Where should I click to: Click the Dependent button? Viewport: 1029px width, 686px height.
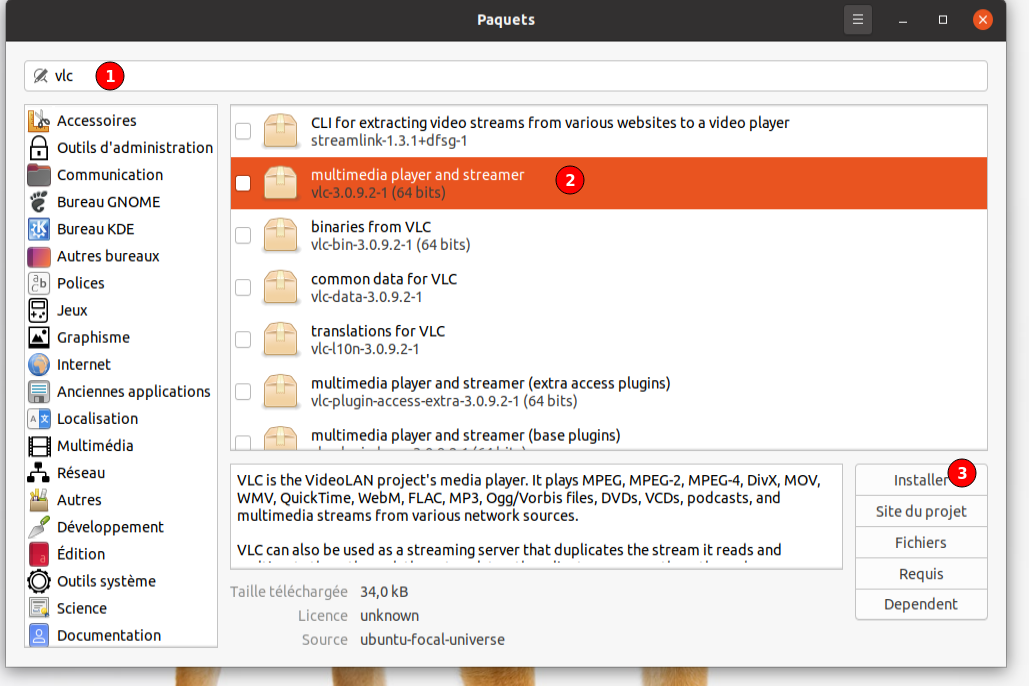(x=921, y=604)
